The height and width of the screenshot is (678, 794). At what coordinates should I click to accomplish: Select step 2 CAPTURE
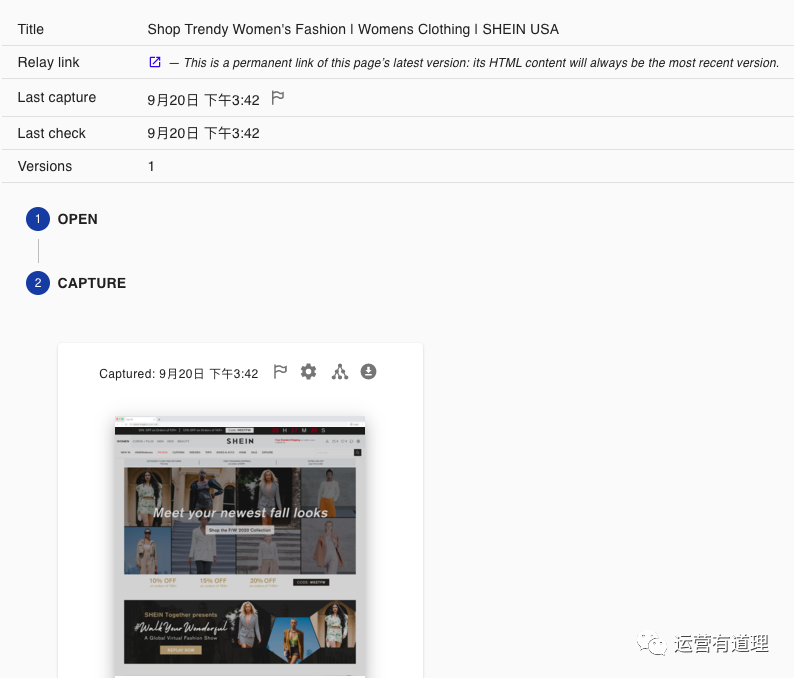click(76, 283)
